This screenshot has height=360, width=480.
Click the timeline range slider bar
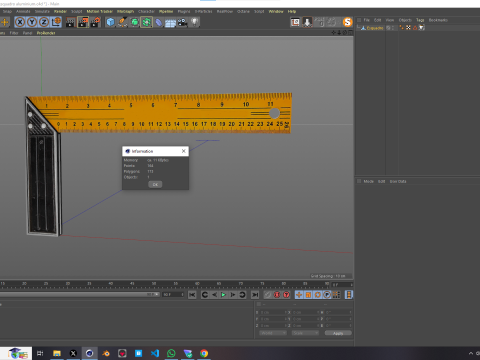click(x=79, y=295)
